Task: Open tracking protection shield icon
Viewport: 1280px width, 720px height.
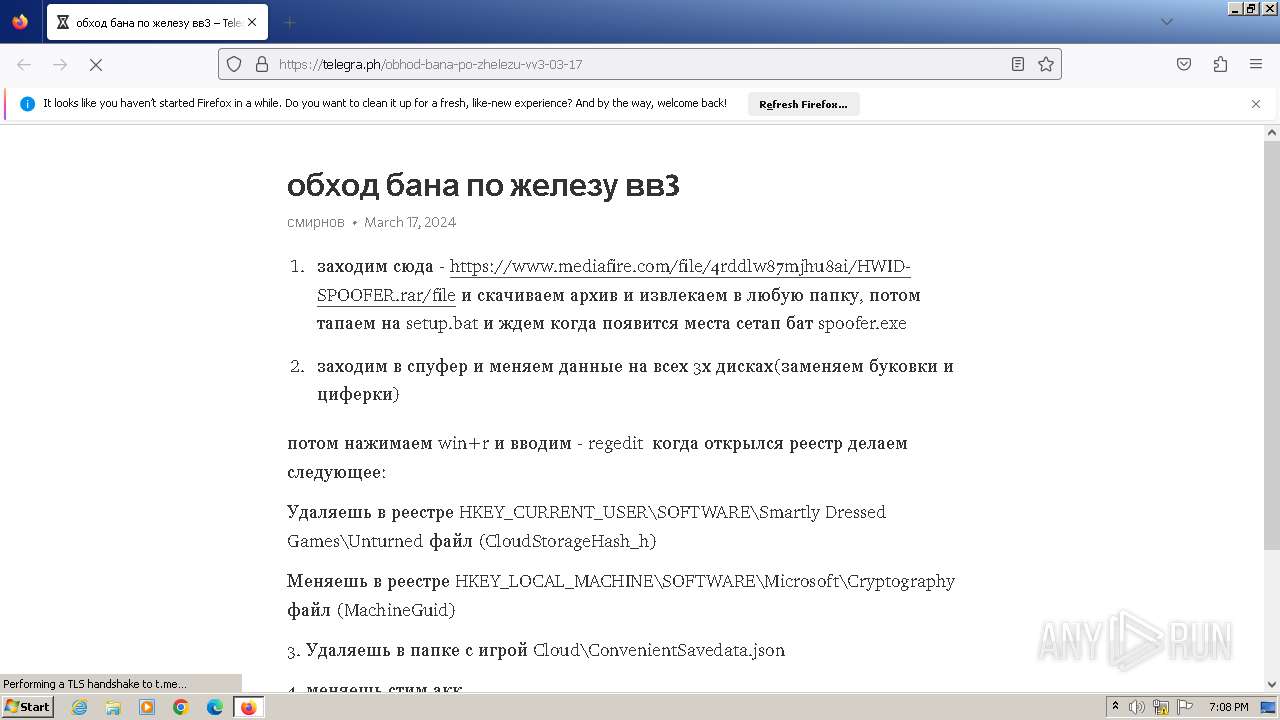Action: point(234,64)
